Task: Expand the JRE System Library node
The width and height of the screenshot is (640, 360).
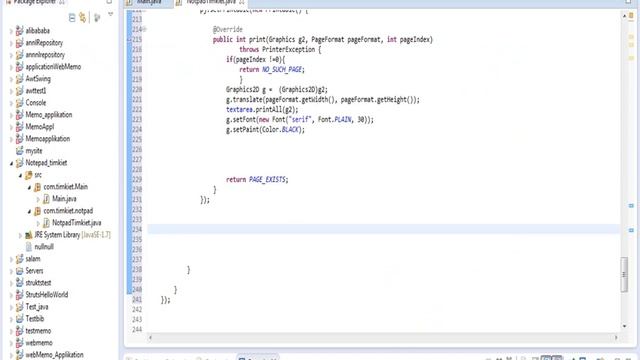Action: (x=20, y=236)
